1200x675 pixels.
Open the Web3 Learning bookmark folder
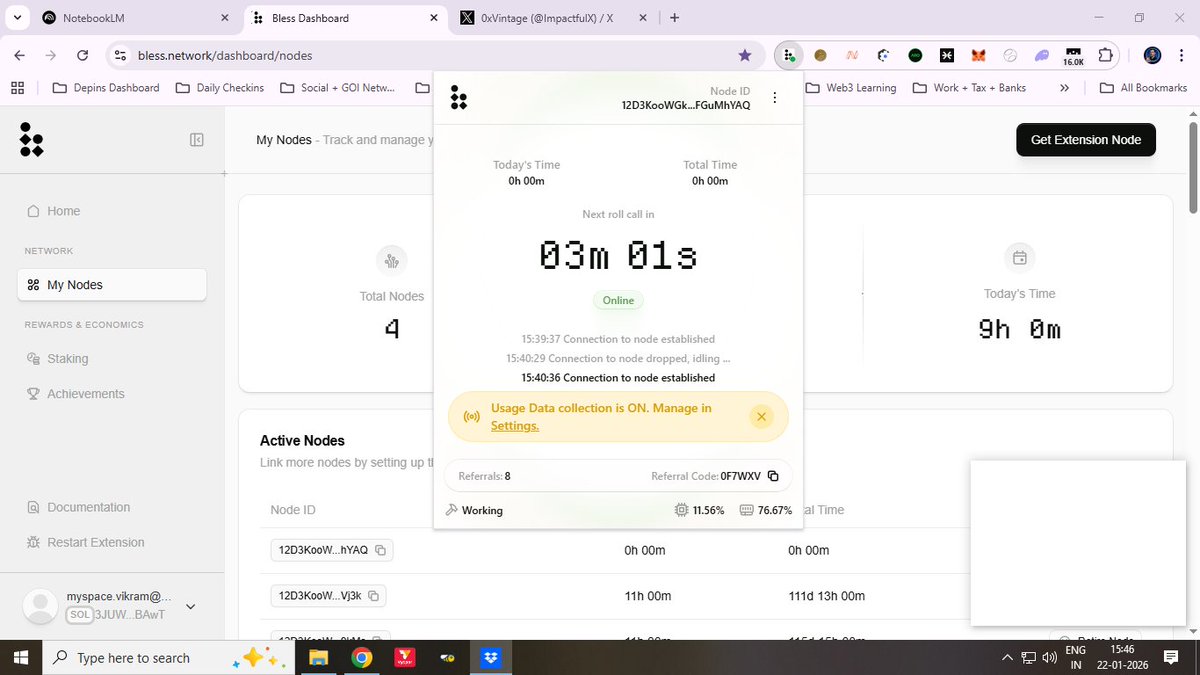click(x=850, y=88)
